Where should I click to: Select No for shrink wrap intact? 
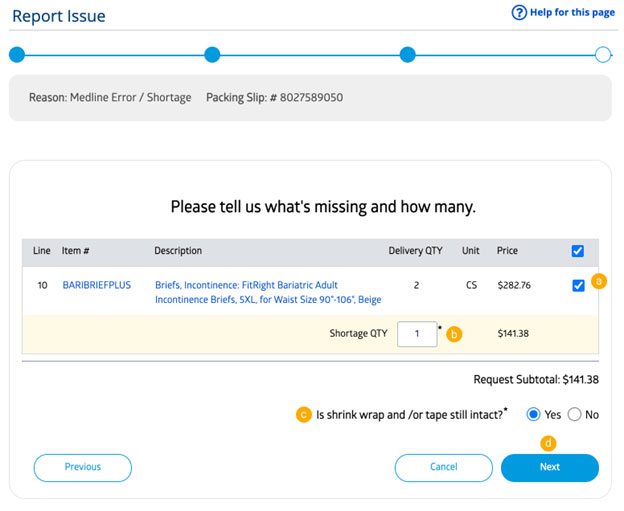[574, 415]
